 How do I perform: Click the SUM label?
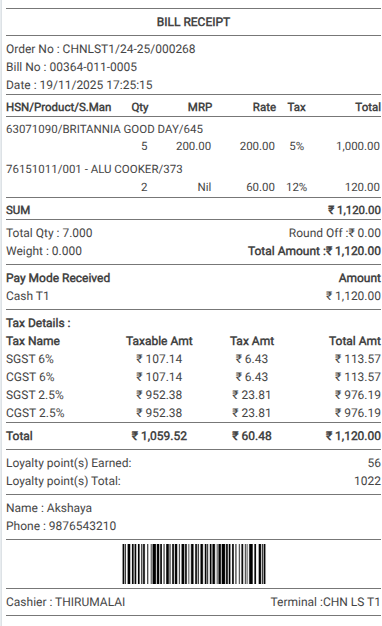[18, 210]
